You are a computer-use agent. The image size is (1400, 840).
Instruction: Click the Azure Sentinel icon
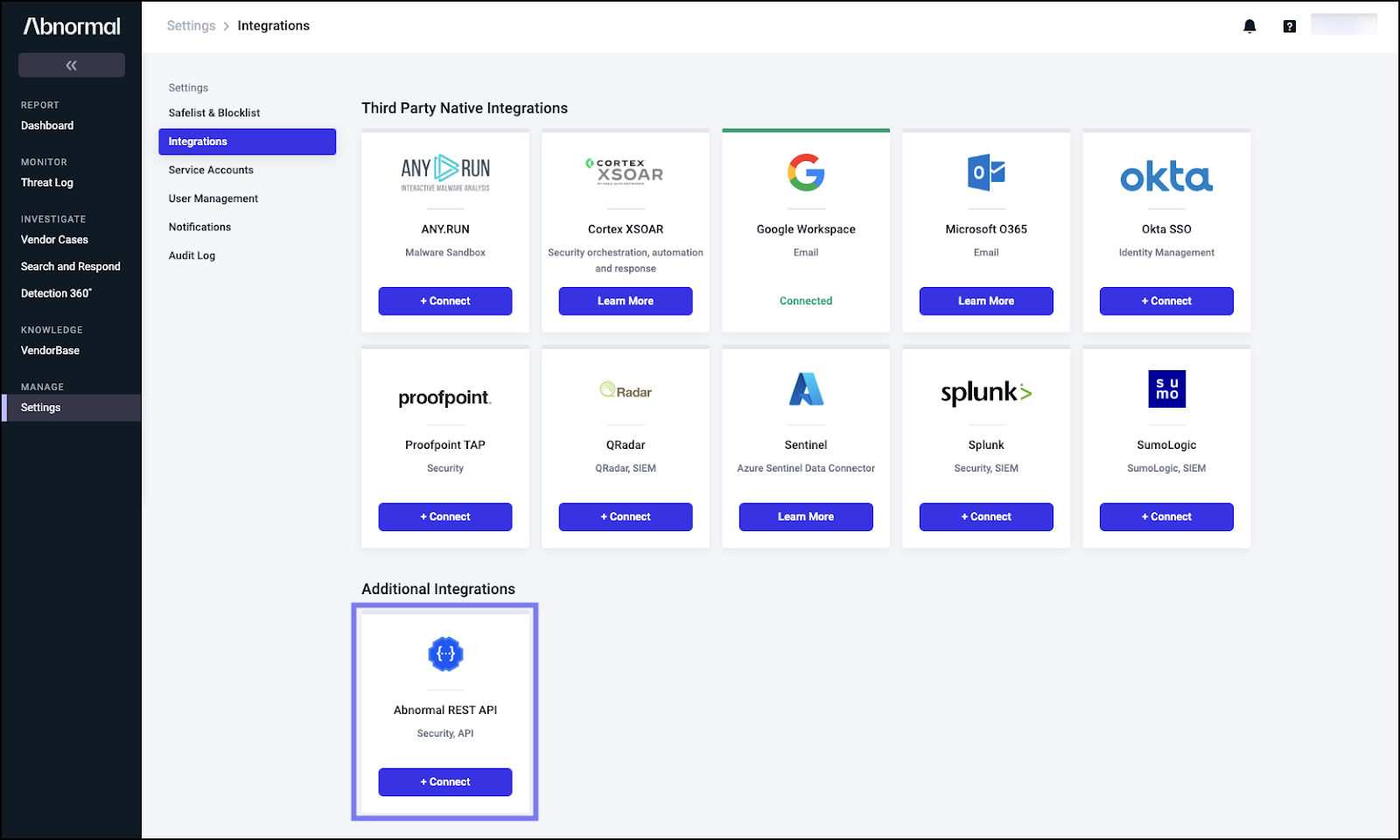[805, 391]
